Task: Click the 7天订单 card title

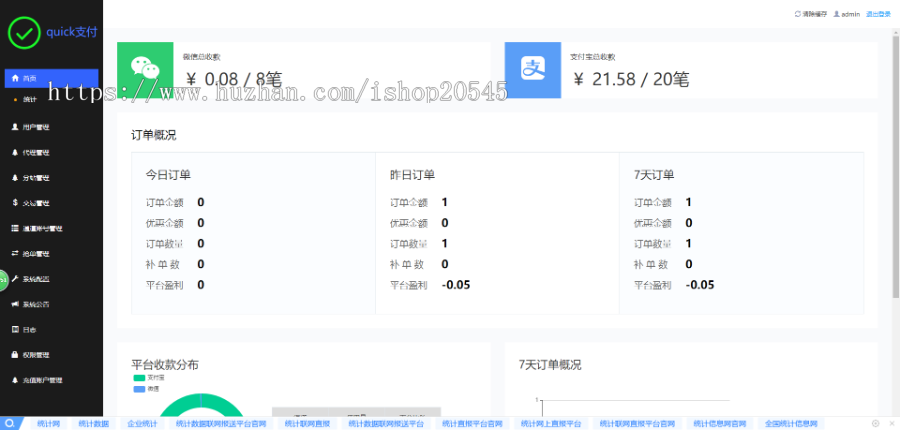Action: tap(654, 175)
